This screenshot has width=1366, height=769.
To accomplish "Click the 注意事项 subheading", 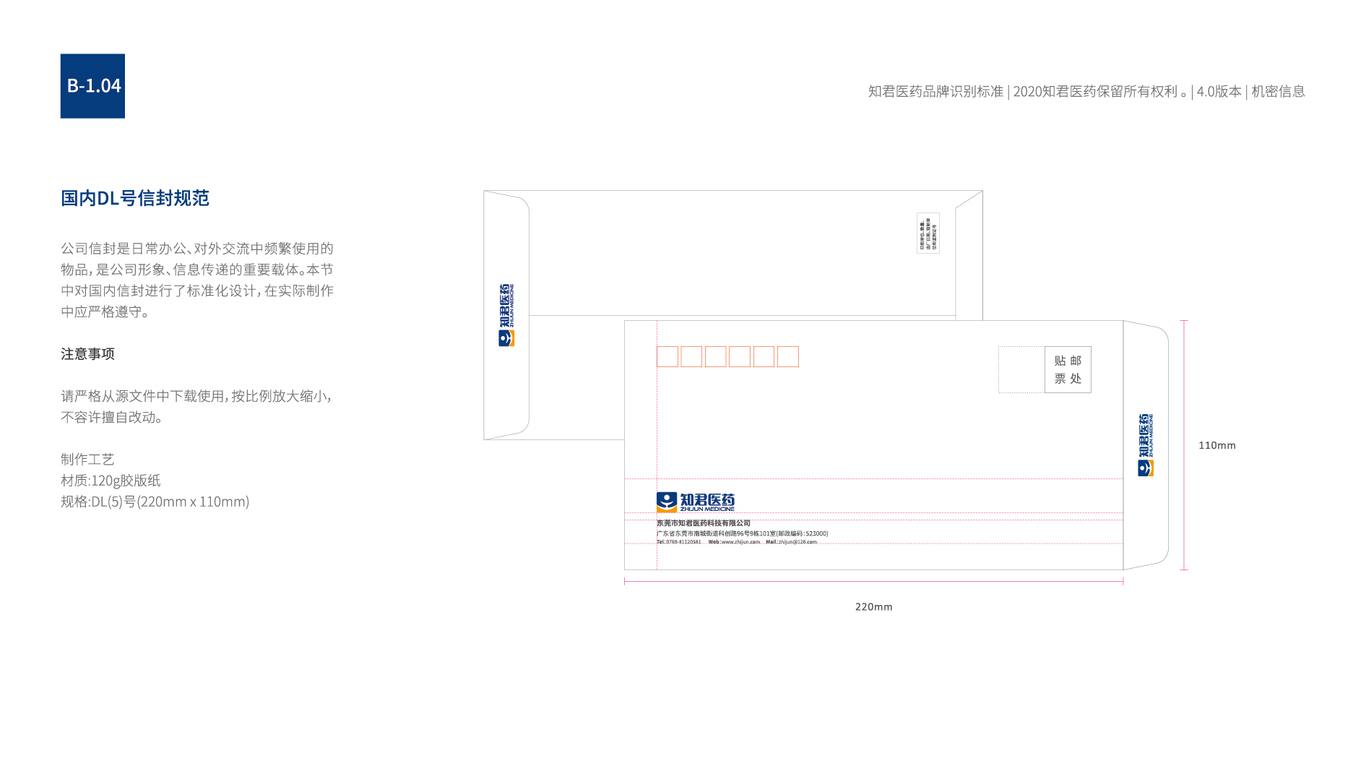I will 88,354.
